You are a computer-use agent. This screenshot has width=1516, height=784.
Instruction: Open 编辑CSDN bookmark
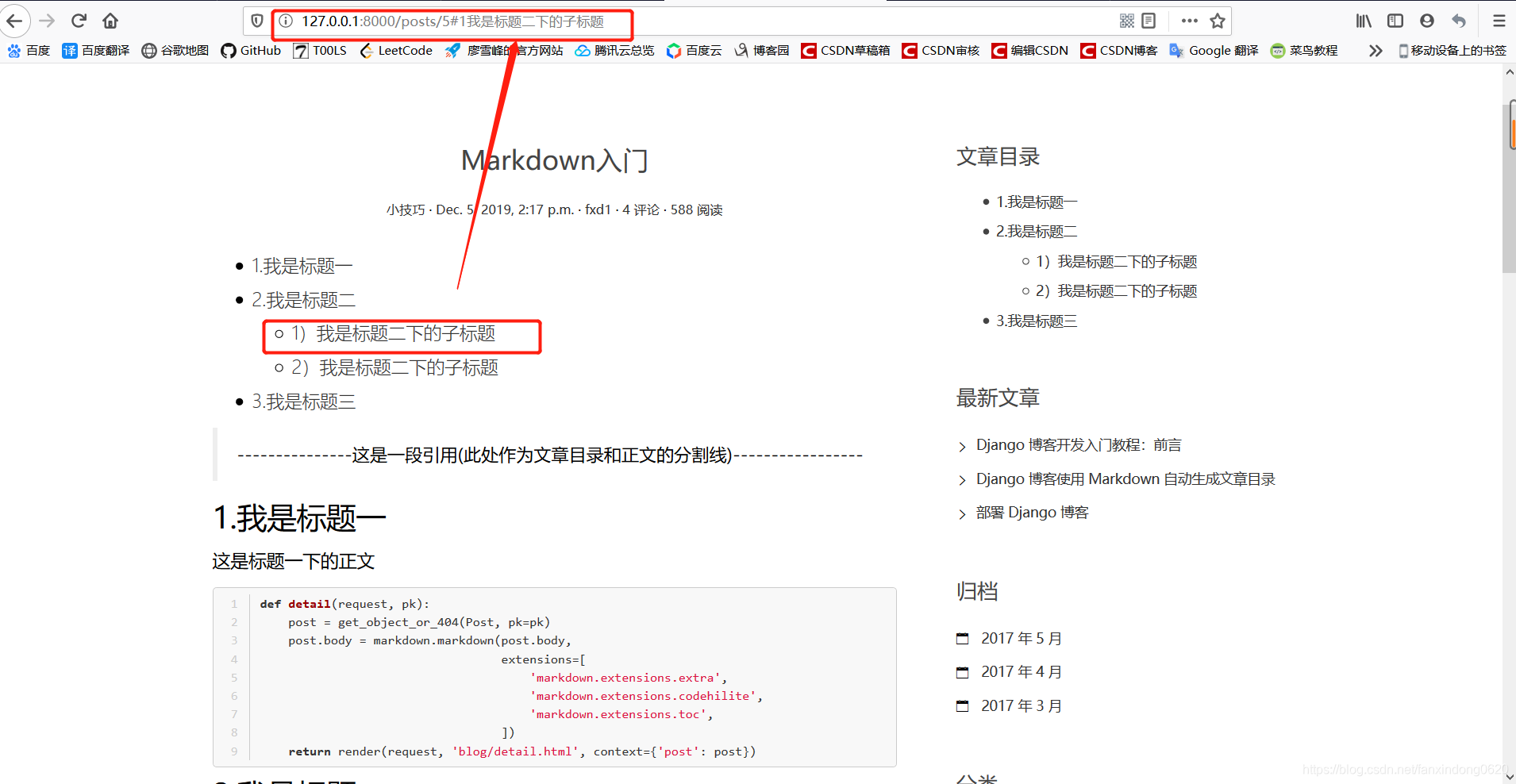tap(1030, 51)
